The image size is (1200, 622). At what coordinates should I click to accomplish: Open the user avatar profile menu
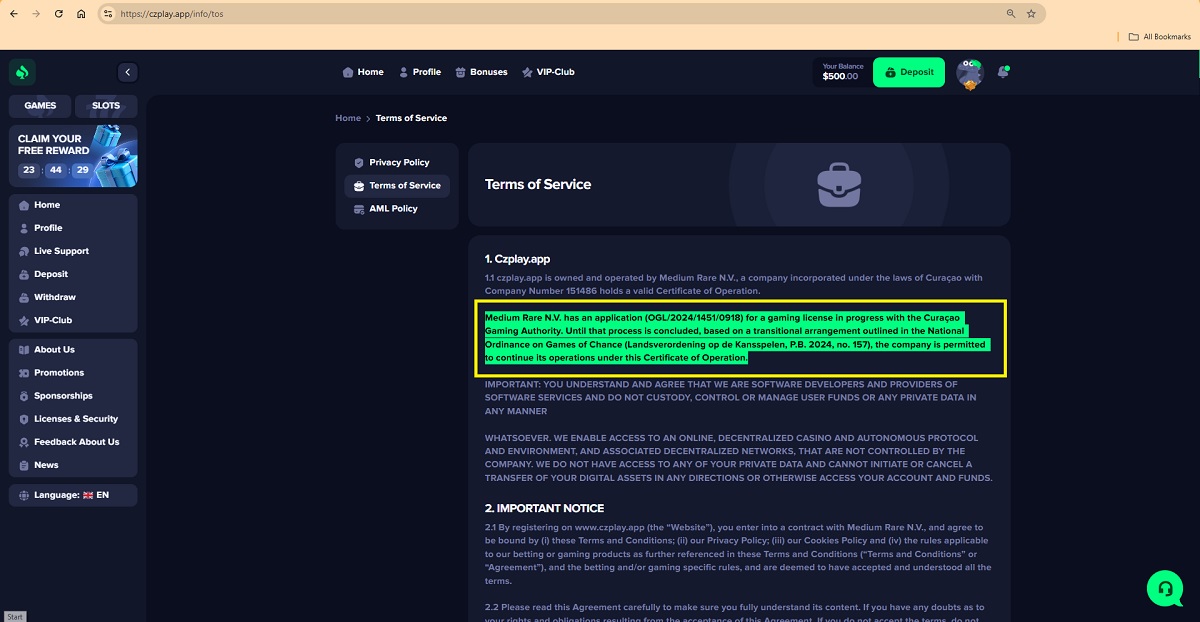click(969, 73)
